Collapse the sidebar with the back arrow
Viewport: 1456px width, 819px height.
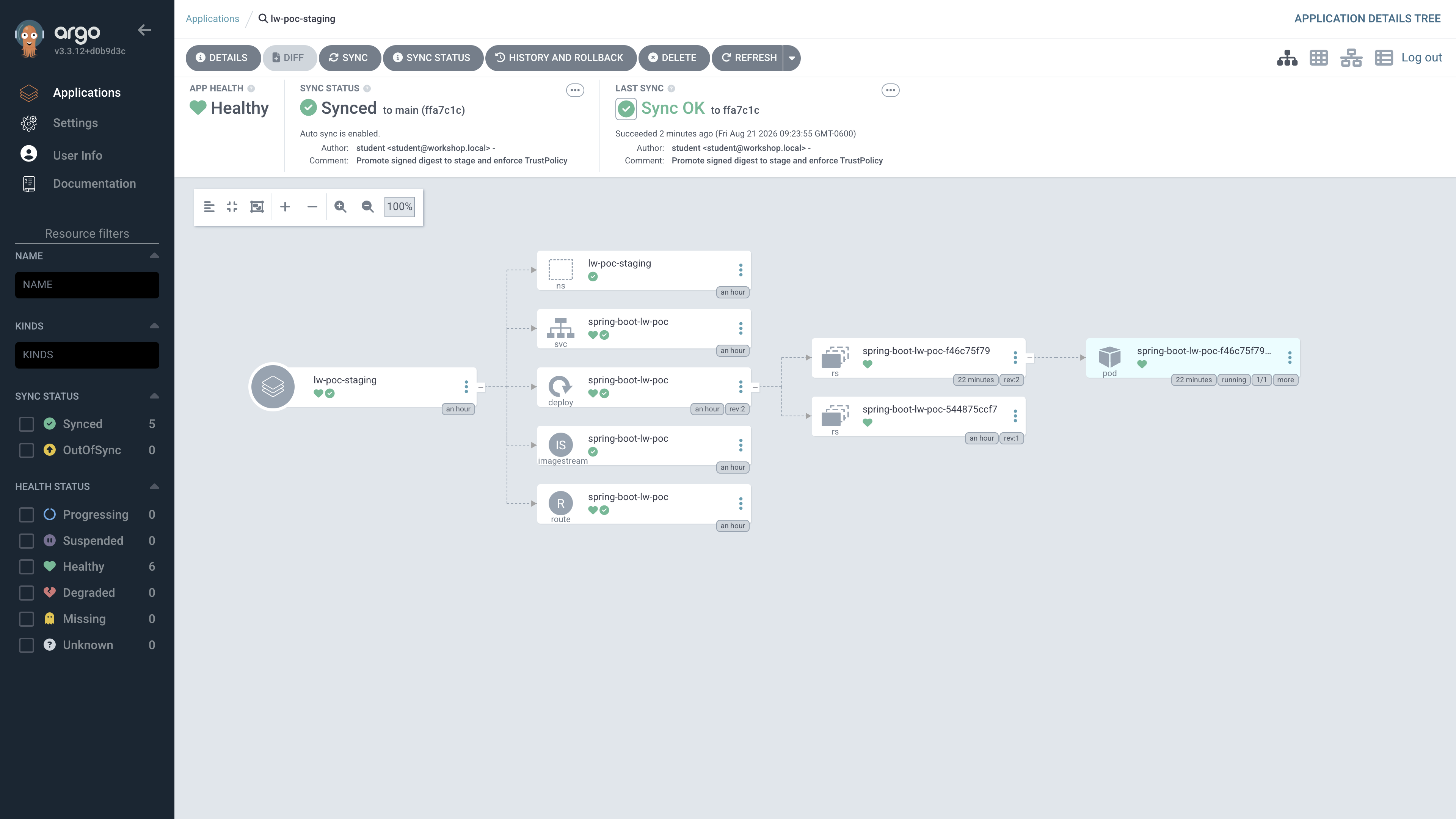(x=145, y=30)
